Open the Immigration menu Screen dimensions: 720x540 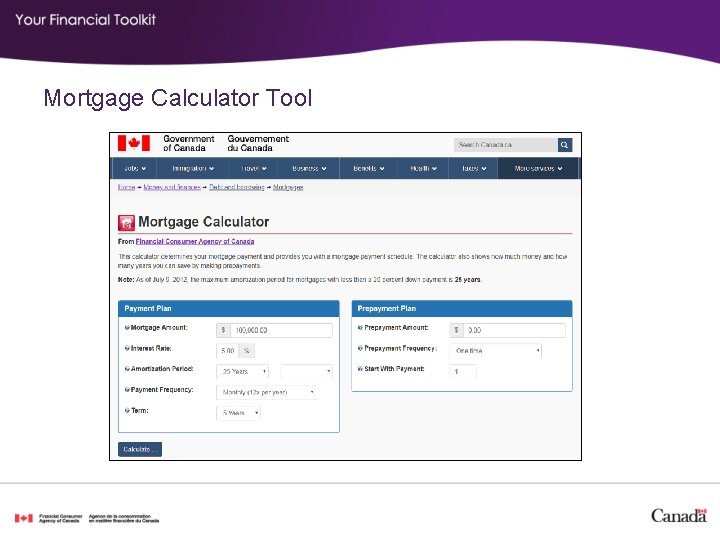pyautogui.click(x=193, y=169)
